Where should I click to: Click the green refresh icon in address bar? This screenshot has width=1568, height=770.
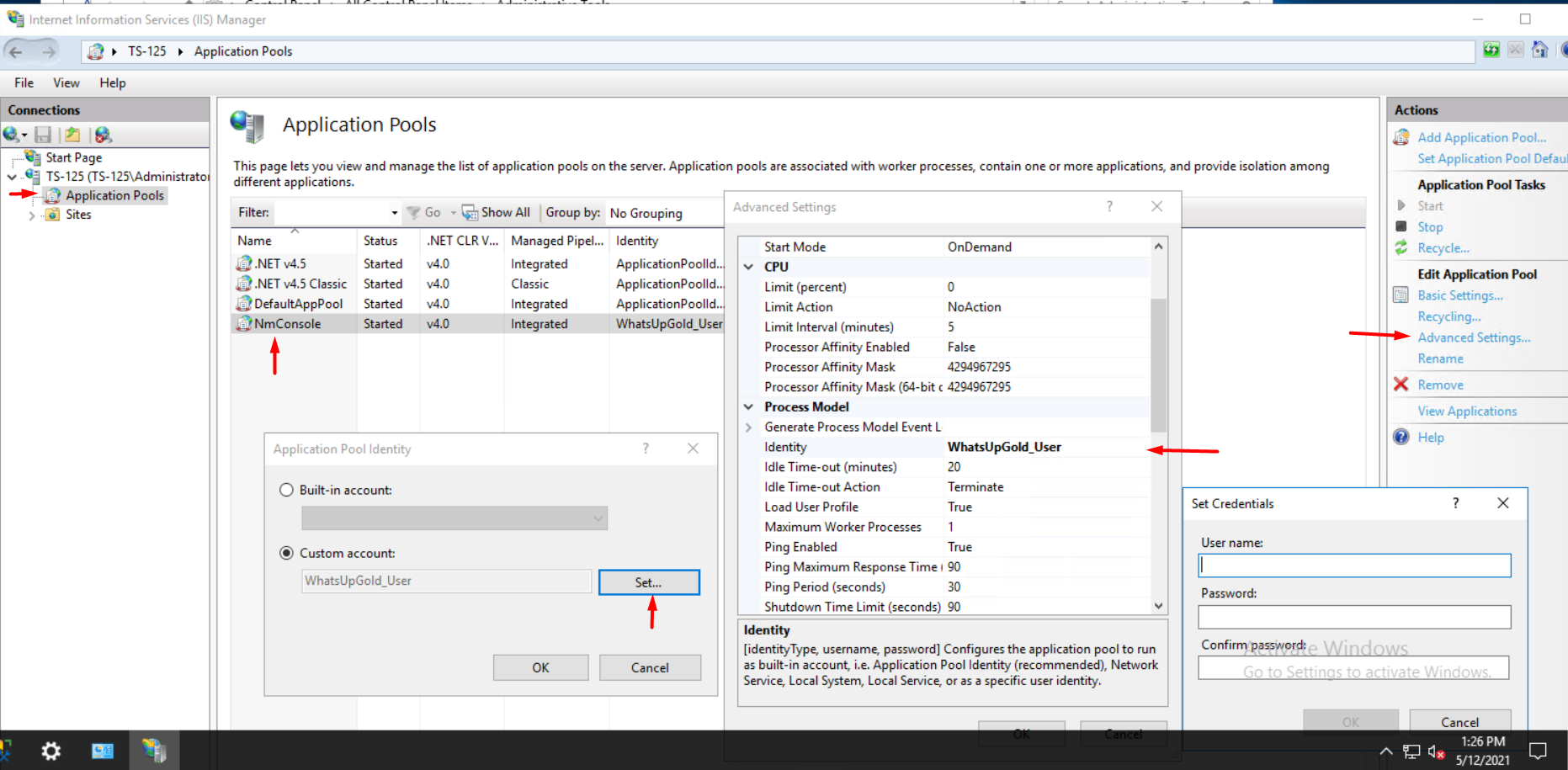pyautogui.click(x=1491, y=50)
